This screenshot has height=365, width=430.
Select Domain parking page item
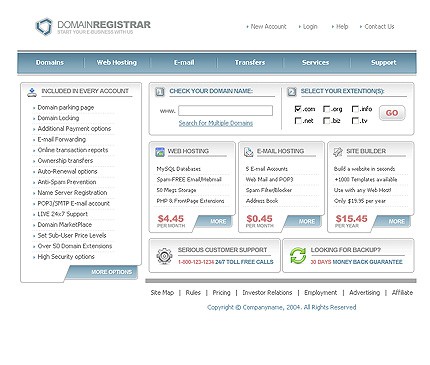tap(66, 107)
